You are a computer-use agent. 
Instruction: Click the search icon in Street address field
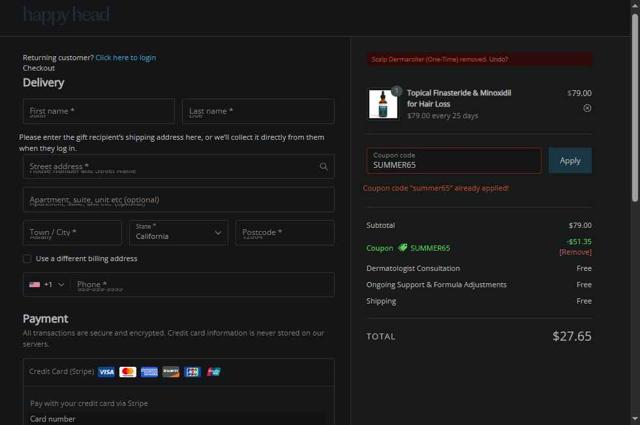(324, 167)
